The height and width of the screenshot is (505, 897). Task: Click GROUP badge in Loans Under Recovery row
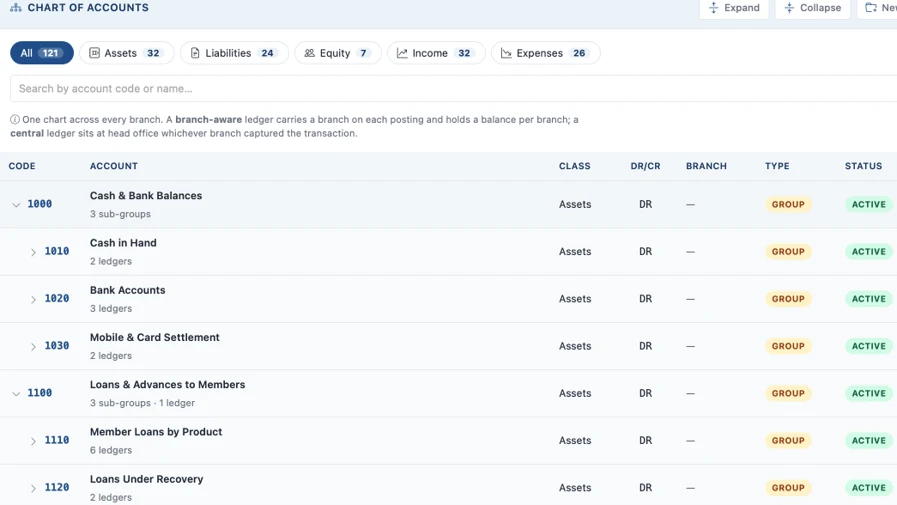(788, 488)
